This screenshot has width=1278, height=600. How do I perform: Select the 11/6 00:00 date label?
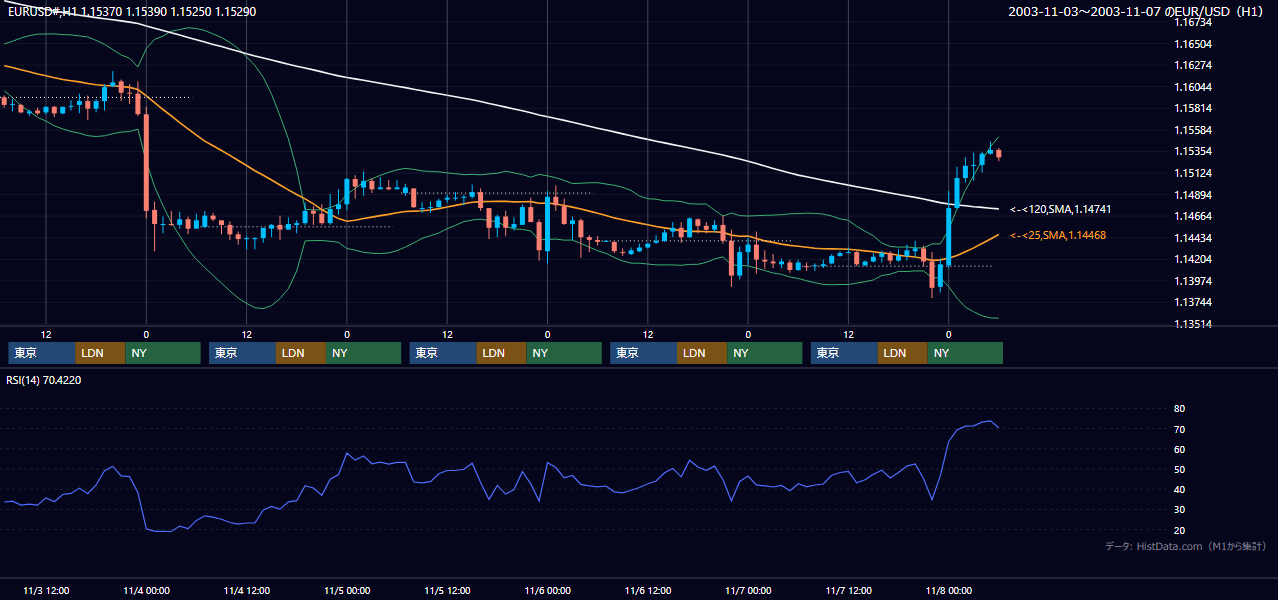point(547,590)
